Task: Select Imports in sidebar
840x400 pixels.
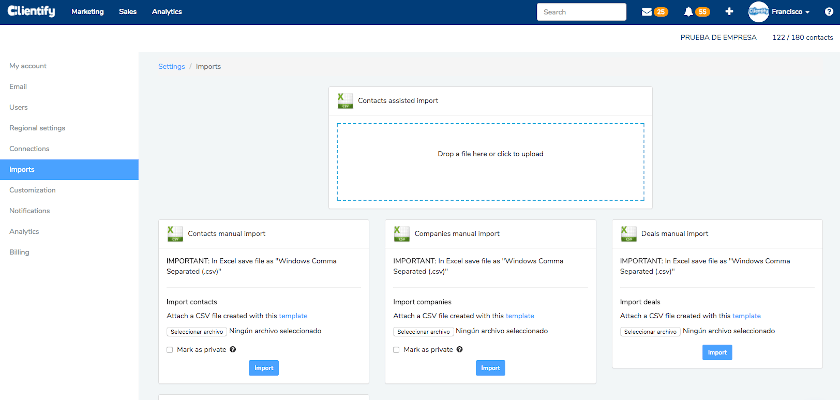Action: 69,169
